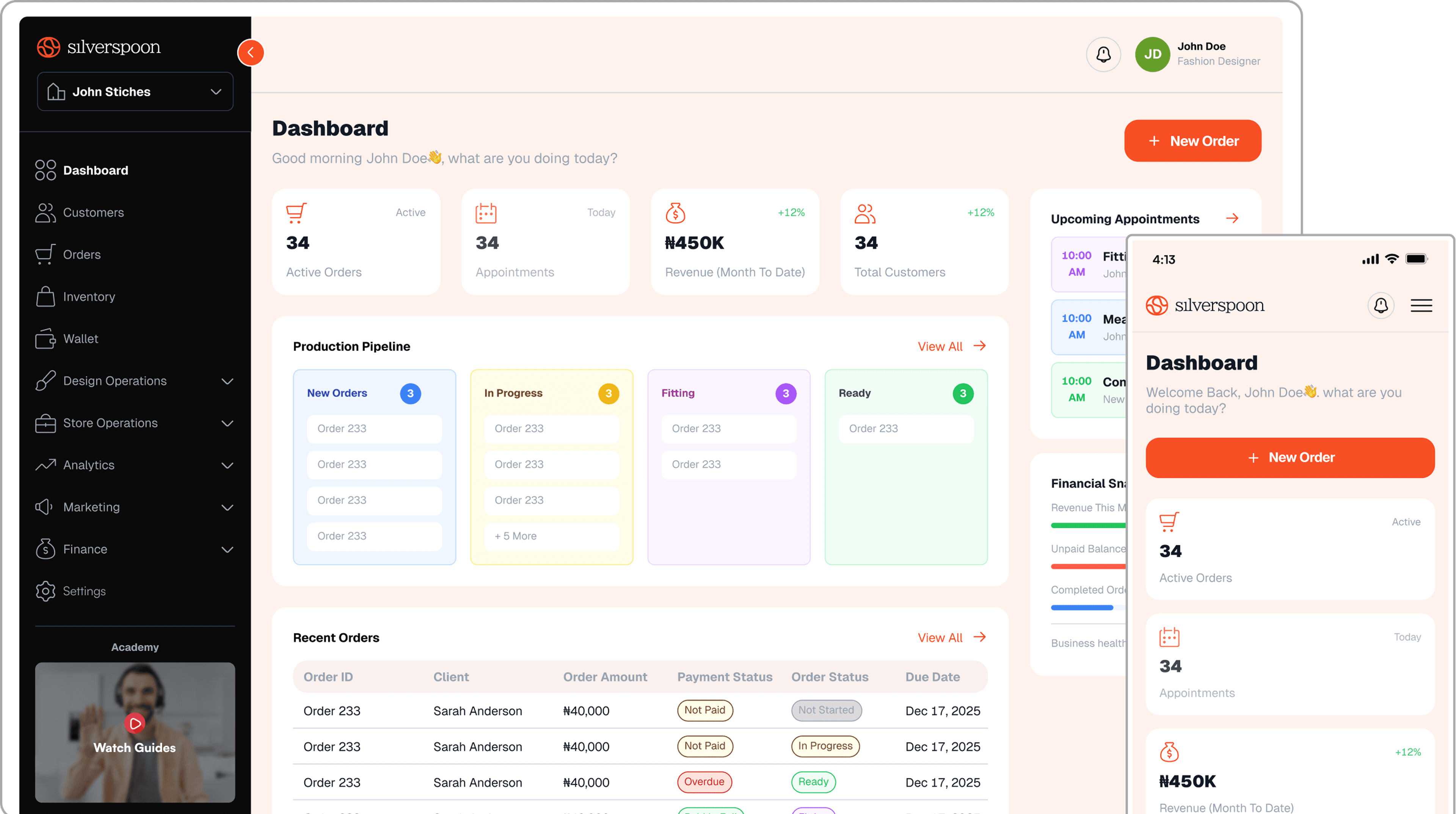The width and height of the screenshot is (1456, 814).
Task: Open notifications bell in the desktop header
Action: pos(1103,54)
